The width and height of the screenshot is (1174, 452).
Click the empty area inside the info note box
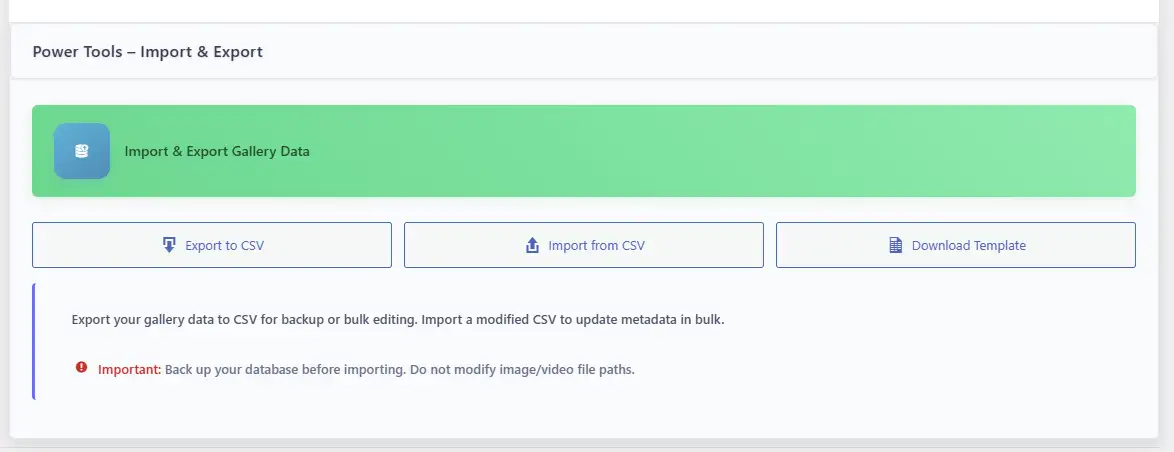[x=900, y=345]
